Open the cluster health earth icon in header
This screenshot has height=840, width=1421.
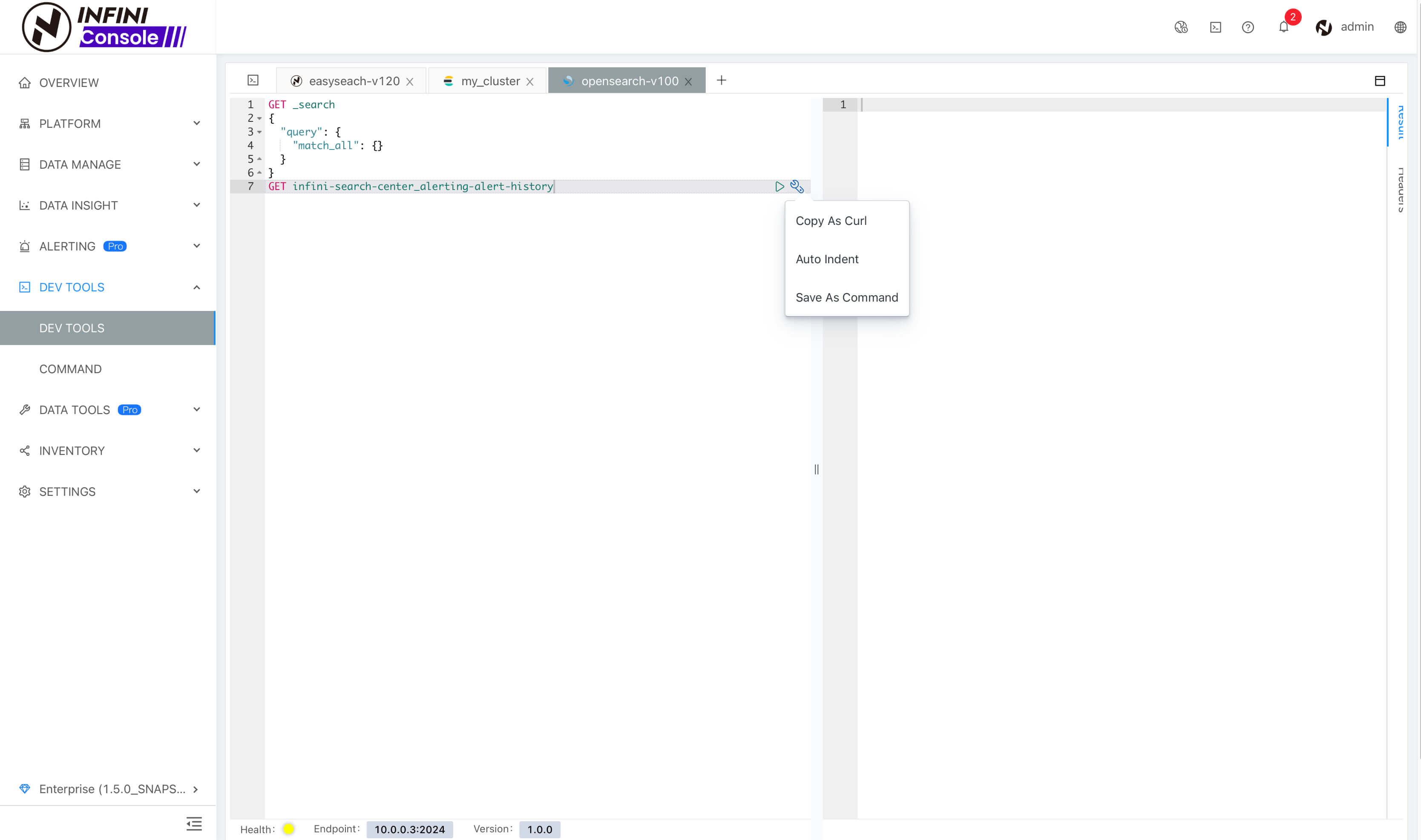point(1181,27)
